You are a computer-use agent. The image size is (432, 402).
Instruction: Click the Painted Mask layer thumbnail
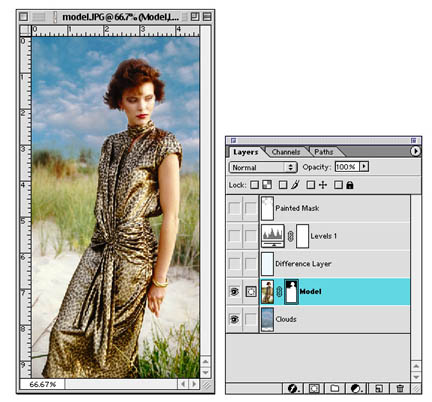click(267, 208)
